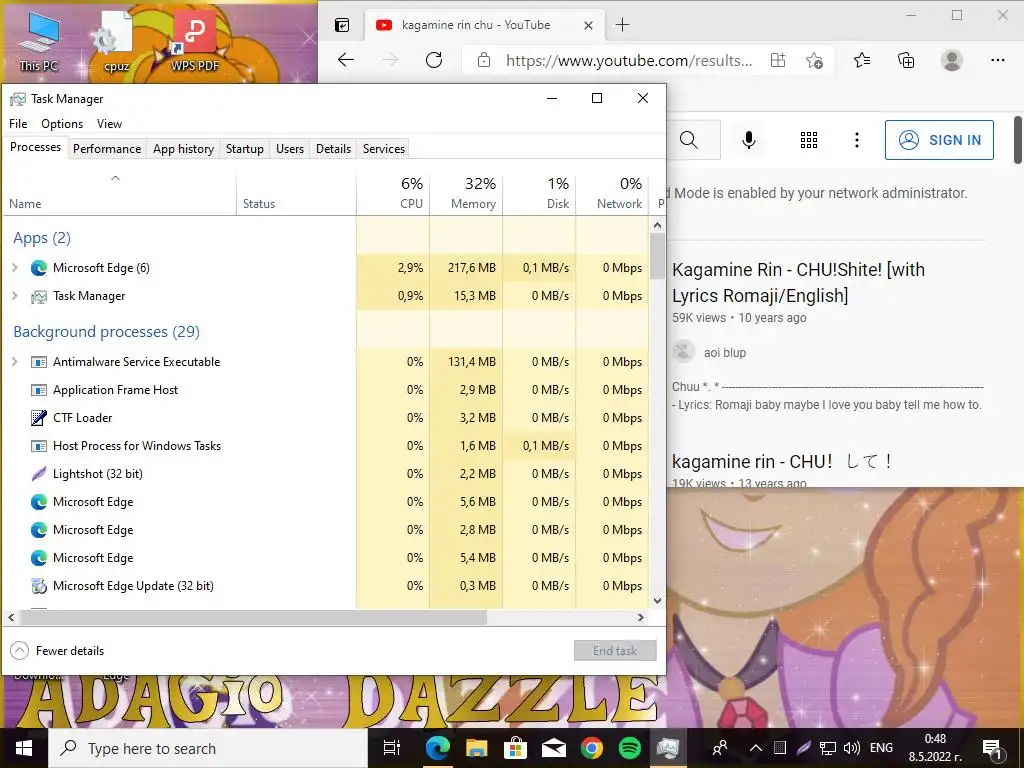Open Edge Favorites list icon

(x=862, y=61)
